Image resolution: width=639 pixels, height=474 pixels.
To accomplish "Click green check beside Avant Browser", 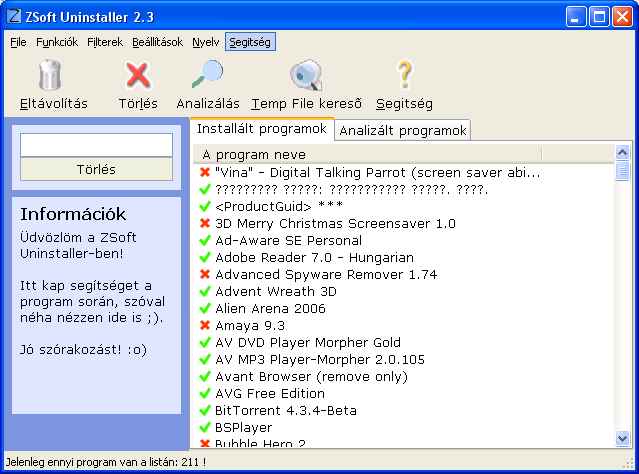I will 205,376.
